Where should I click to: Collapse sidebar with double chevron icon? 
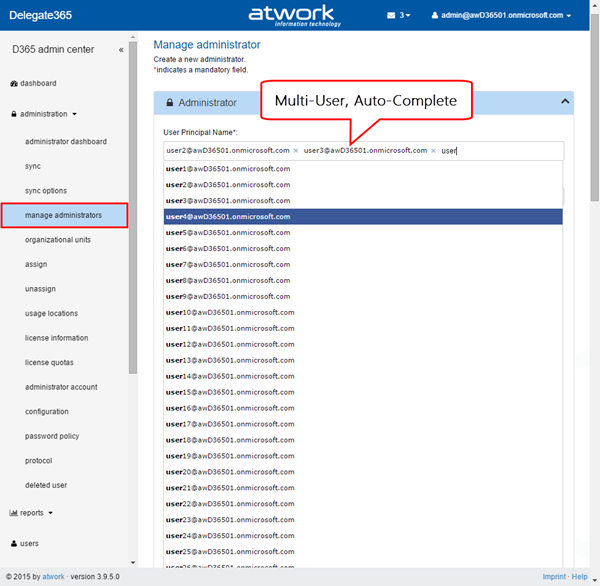click(121, 49)
